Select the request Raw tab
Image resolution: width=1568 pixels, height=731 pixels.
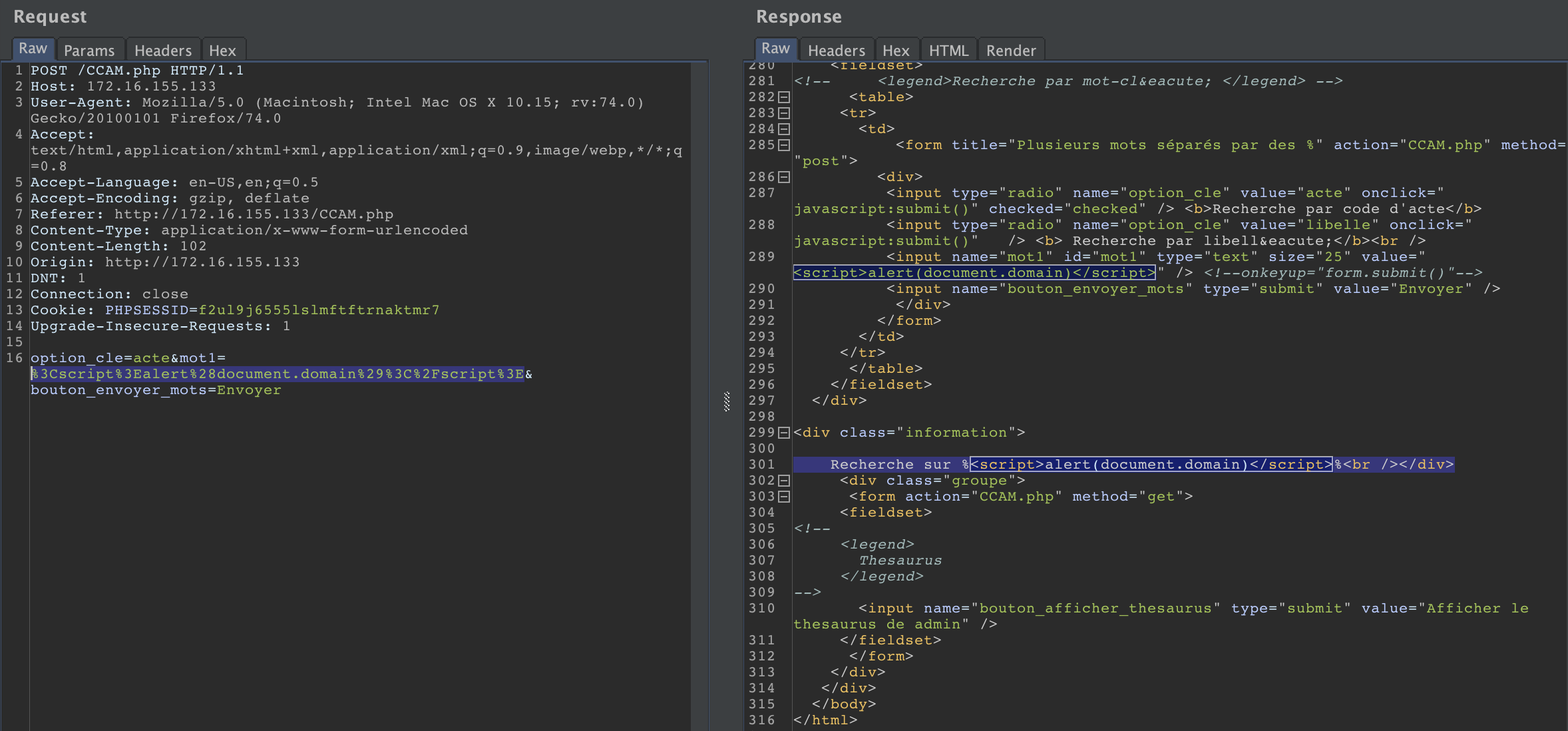[x=33, y=49]
